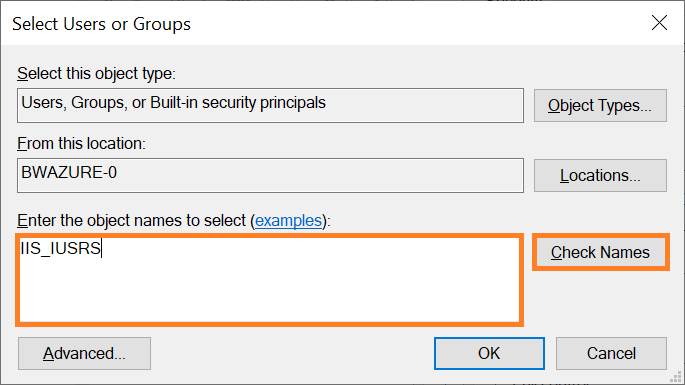Click the "From this location" label
The height and width of the screenshot is (385, 685).
[81, 143]
